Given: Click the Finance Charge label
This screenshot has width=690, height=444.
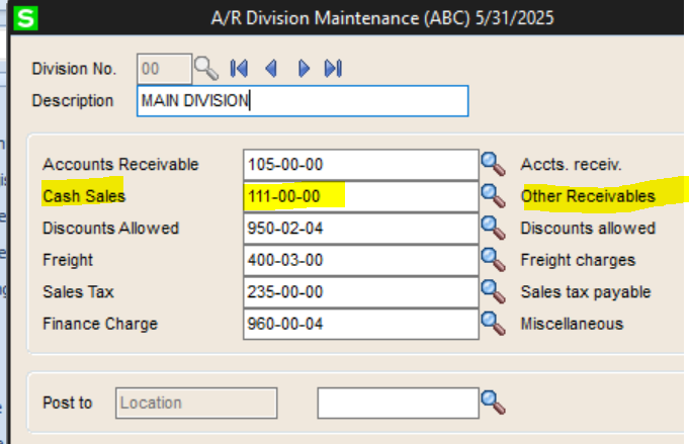Looking at the screenshot, I should 100,324.
